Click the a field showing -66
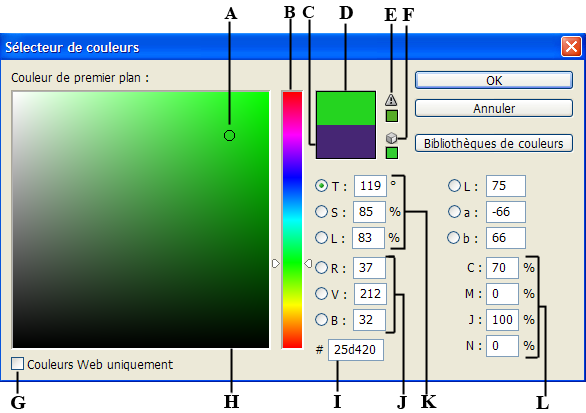Screen dimensions: 586x413 [506, 212]
